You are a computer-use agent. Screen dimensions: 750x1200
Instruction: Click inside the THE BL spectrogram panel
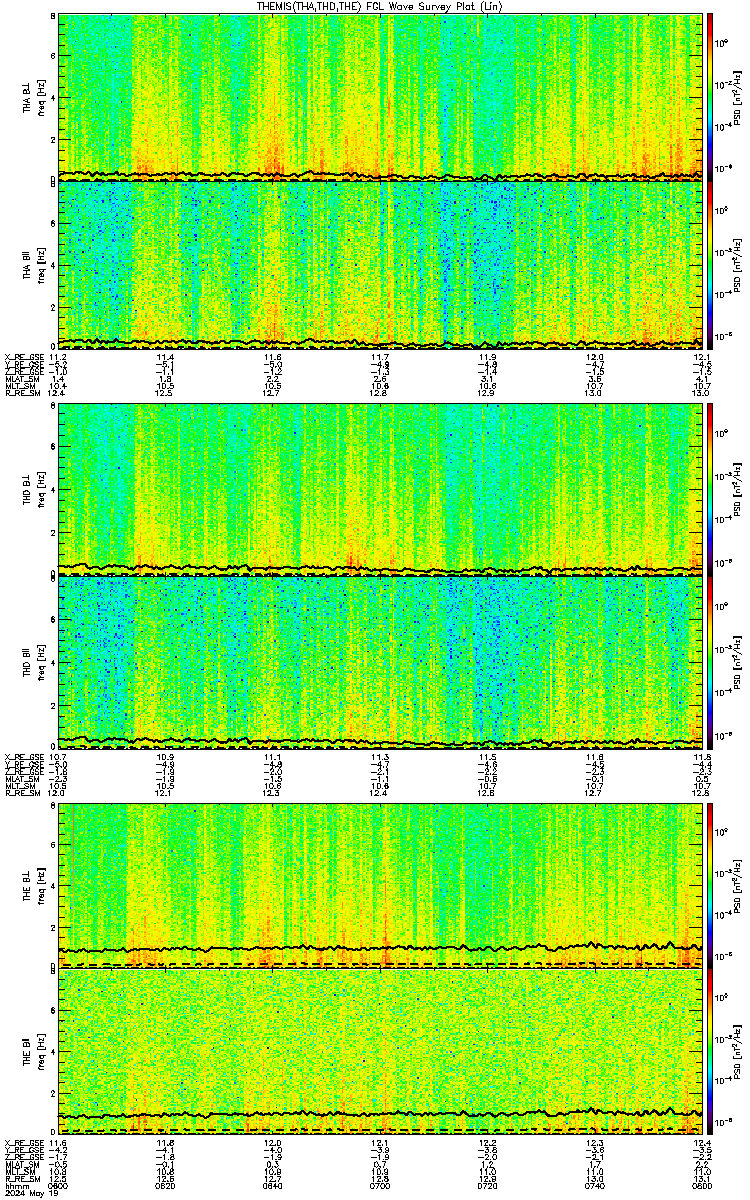[x=381, y=886]
